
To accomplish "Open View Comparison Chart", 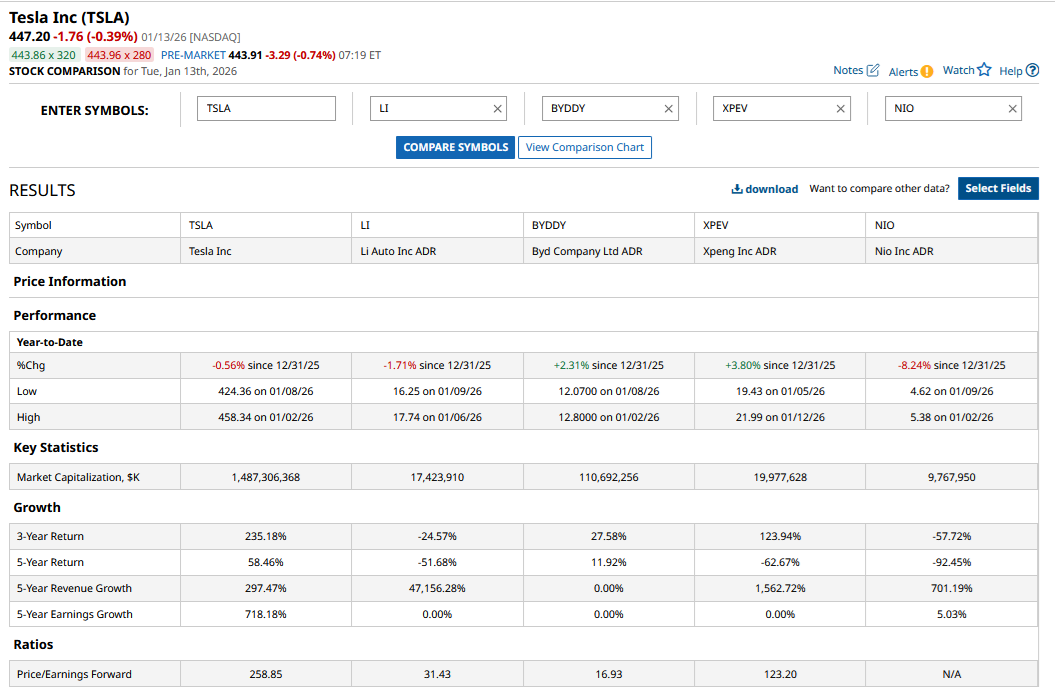I will 585,147.
